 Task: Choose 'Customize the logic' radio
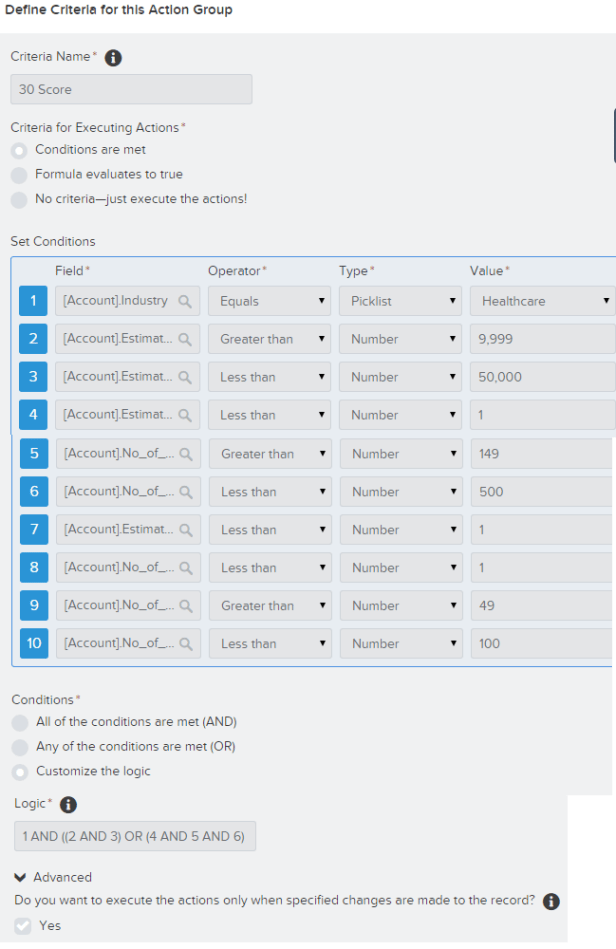[21, 772]
